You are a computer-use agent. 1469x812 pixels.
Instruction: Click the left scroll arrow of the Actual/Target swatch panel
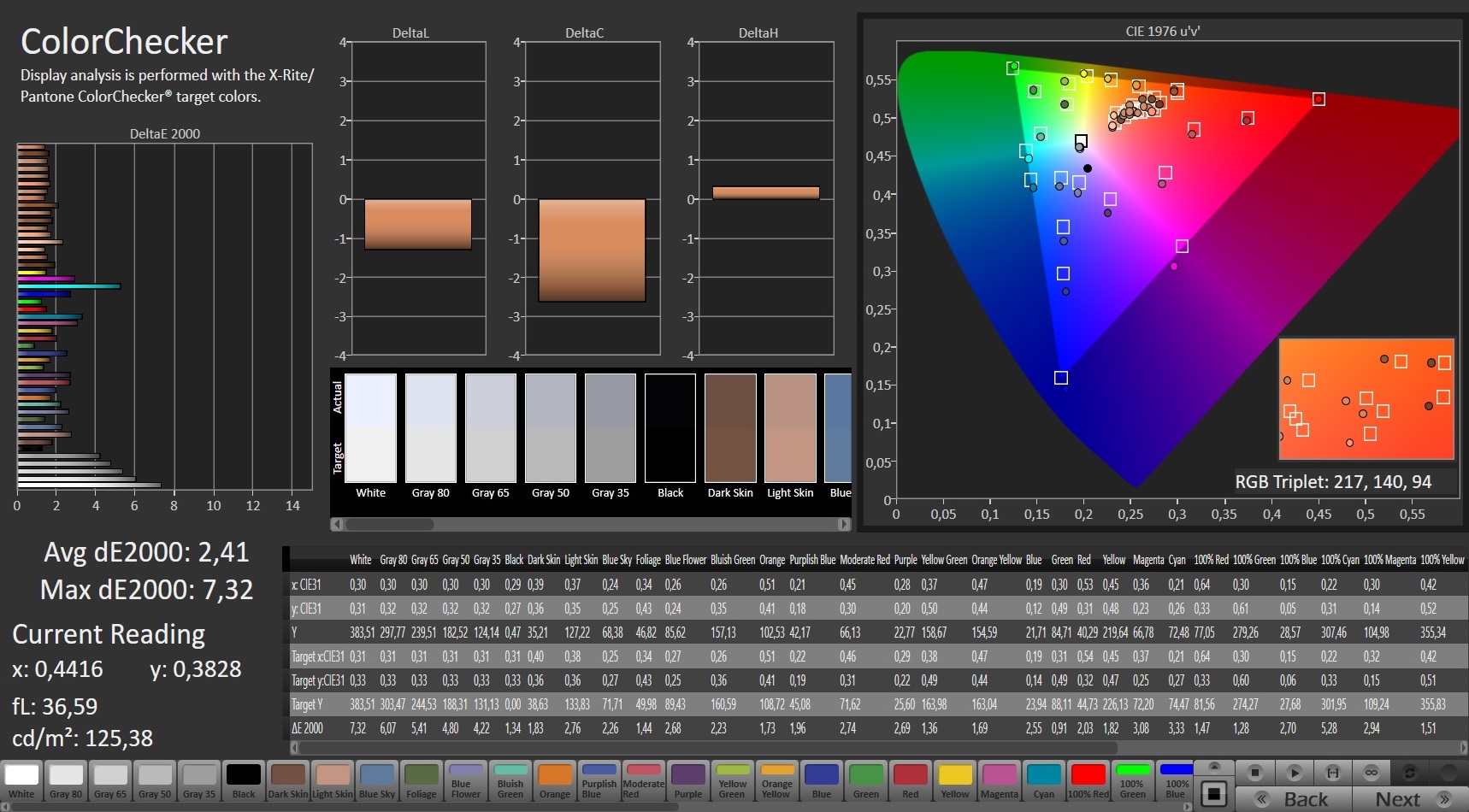tap(337, 524)
